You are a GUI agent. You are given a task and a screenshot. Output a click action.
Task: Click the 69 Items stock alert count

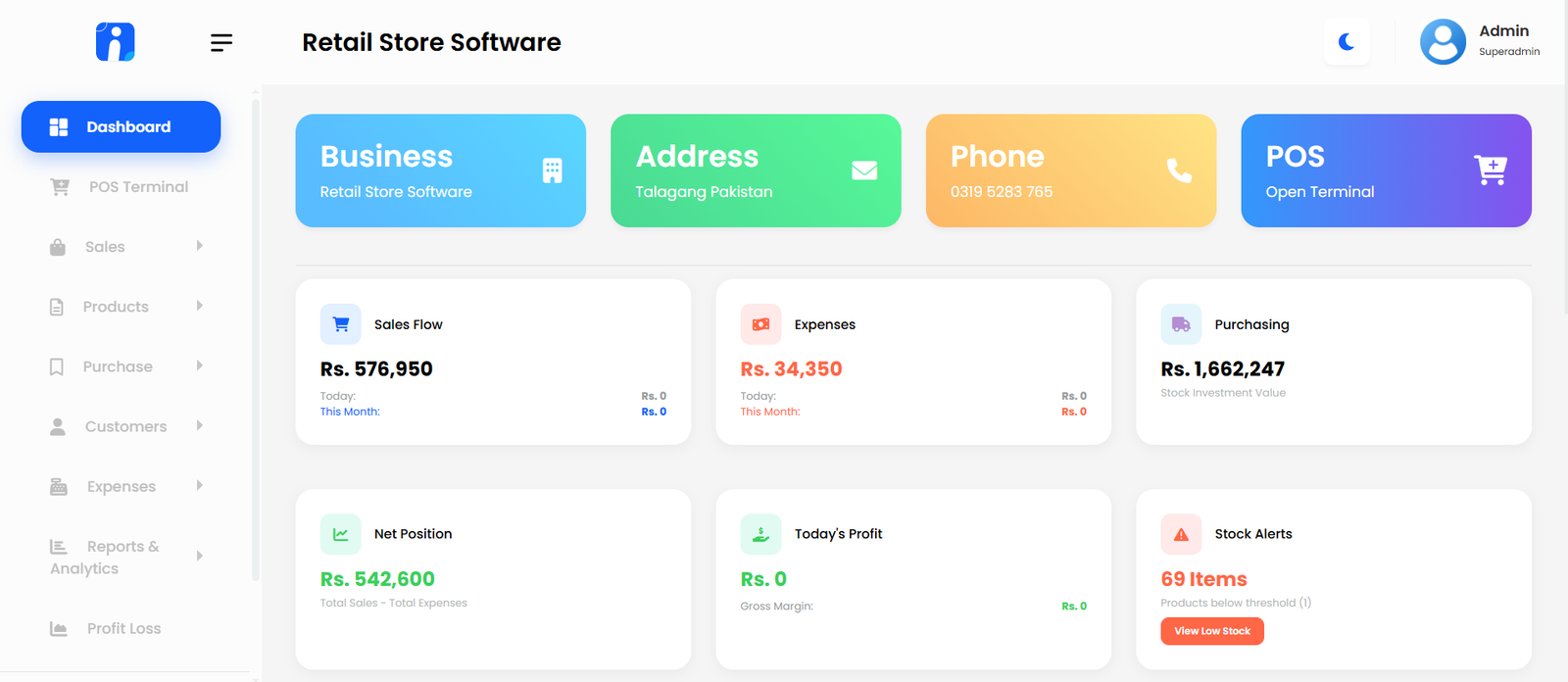[1203, 579]
